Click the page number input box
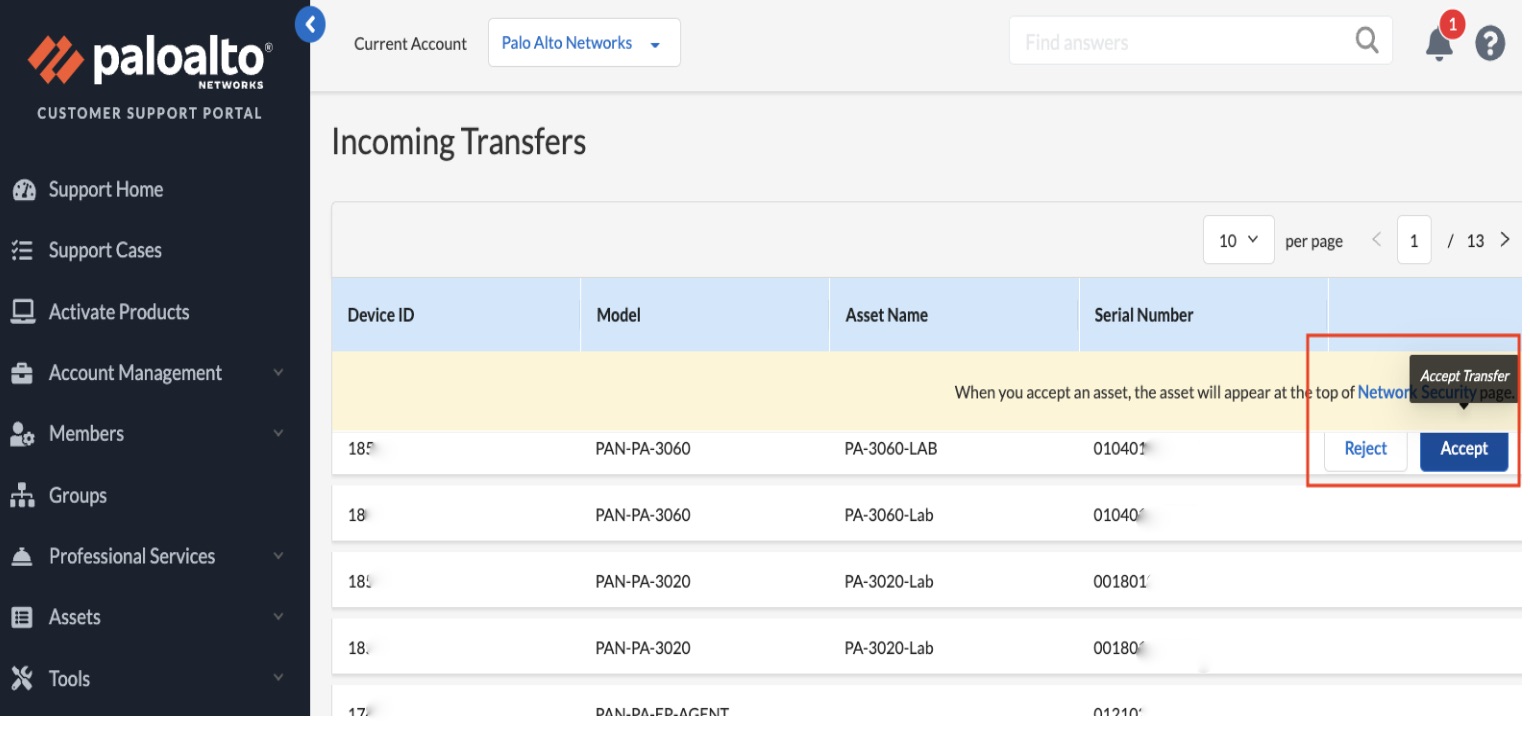The width and height of the screenshot is (1530, 730). coord(1413,240)
